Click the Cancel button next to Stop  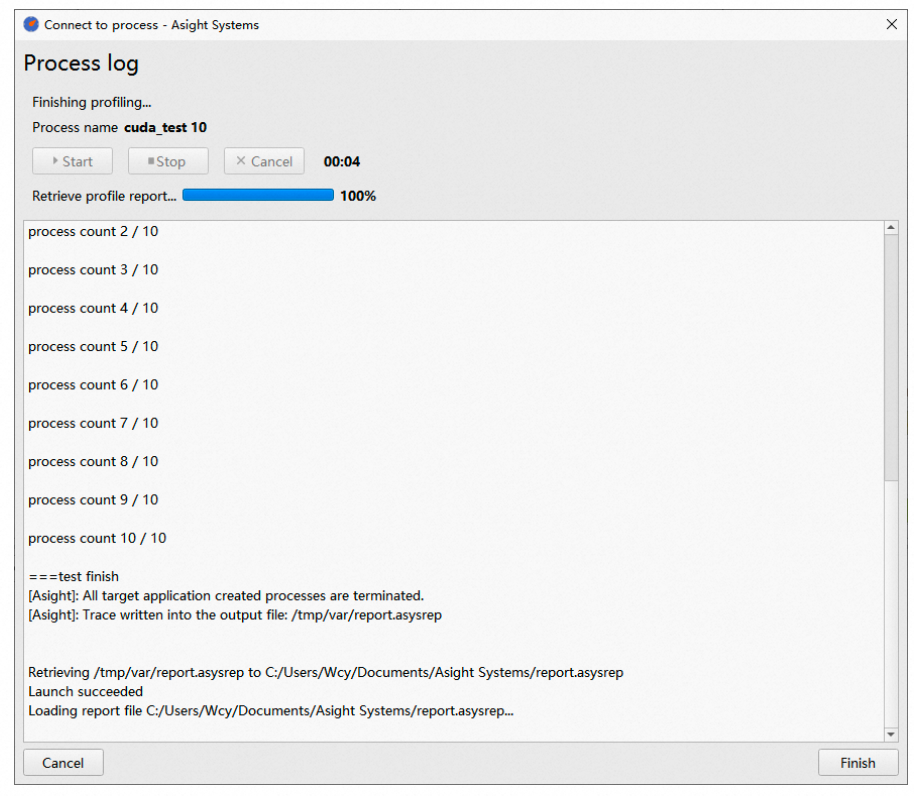(264, 161)
